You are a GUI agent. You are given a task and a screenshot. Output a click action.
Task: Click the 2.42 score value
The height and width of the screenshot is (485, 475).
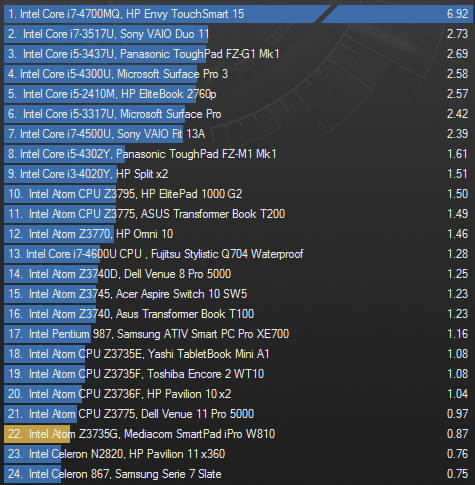457,114
